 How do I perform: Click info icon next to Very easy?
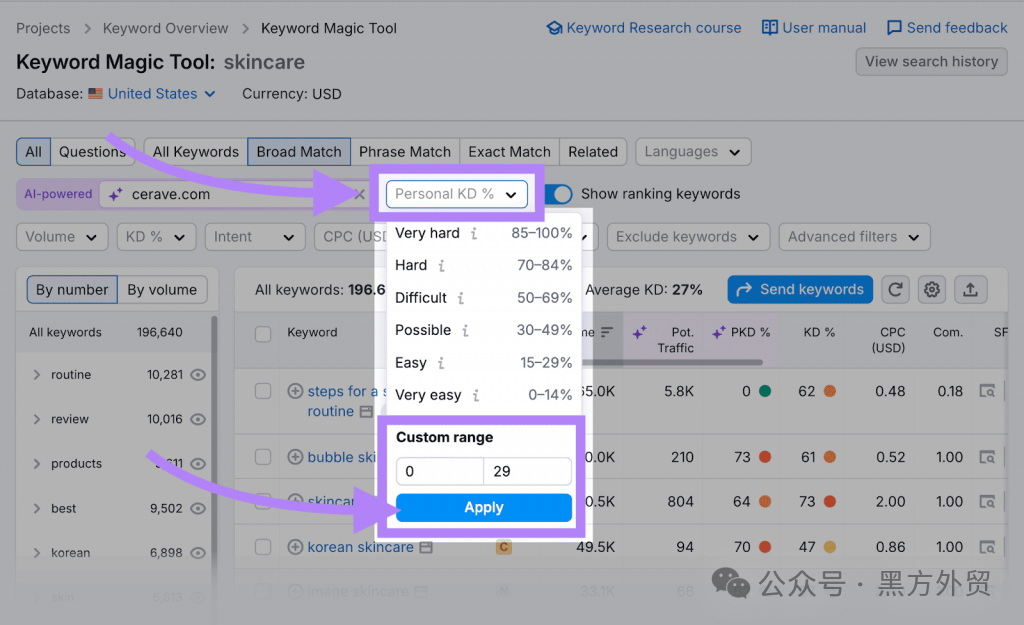click(x=475, y=396)
